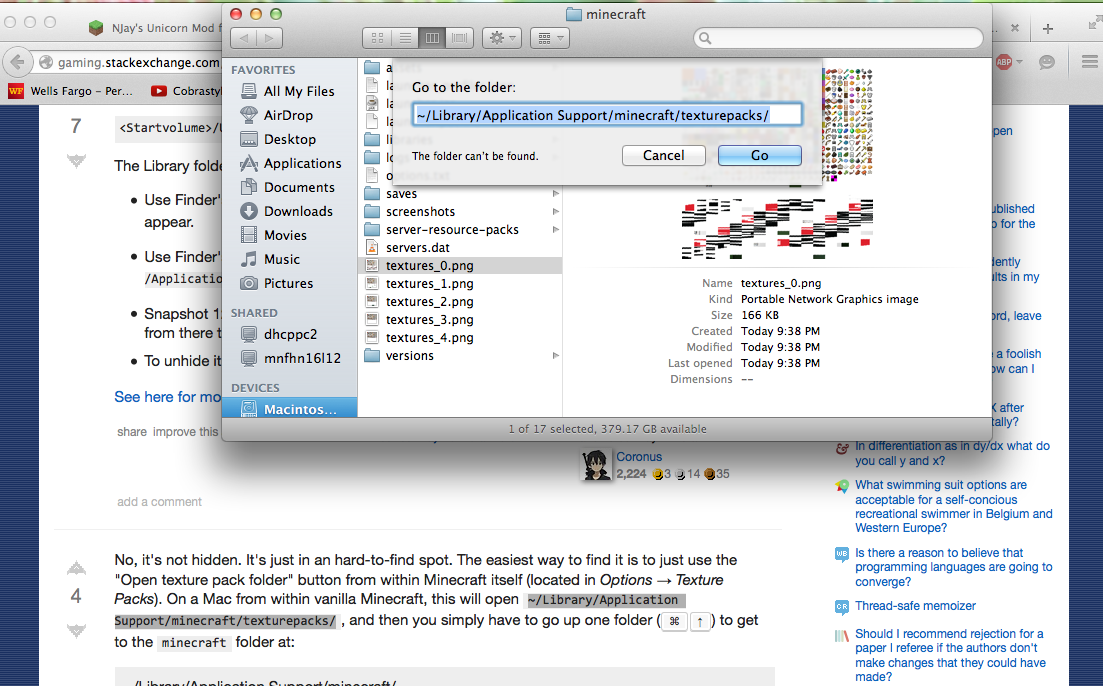
Task: Open swimming suit options question link
Action: (953, 507)
